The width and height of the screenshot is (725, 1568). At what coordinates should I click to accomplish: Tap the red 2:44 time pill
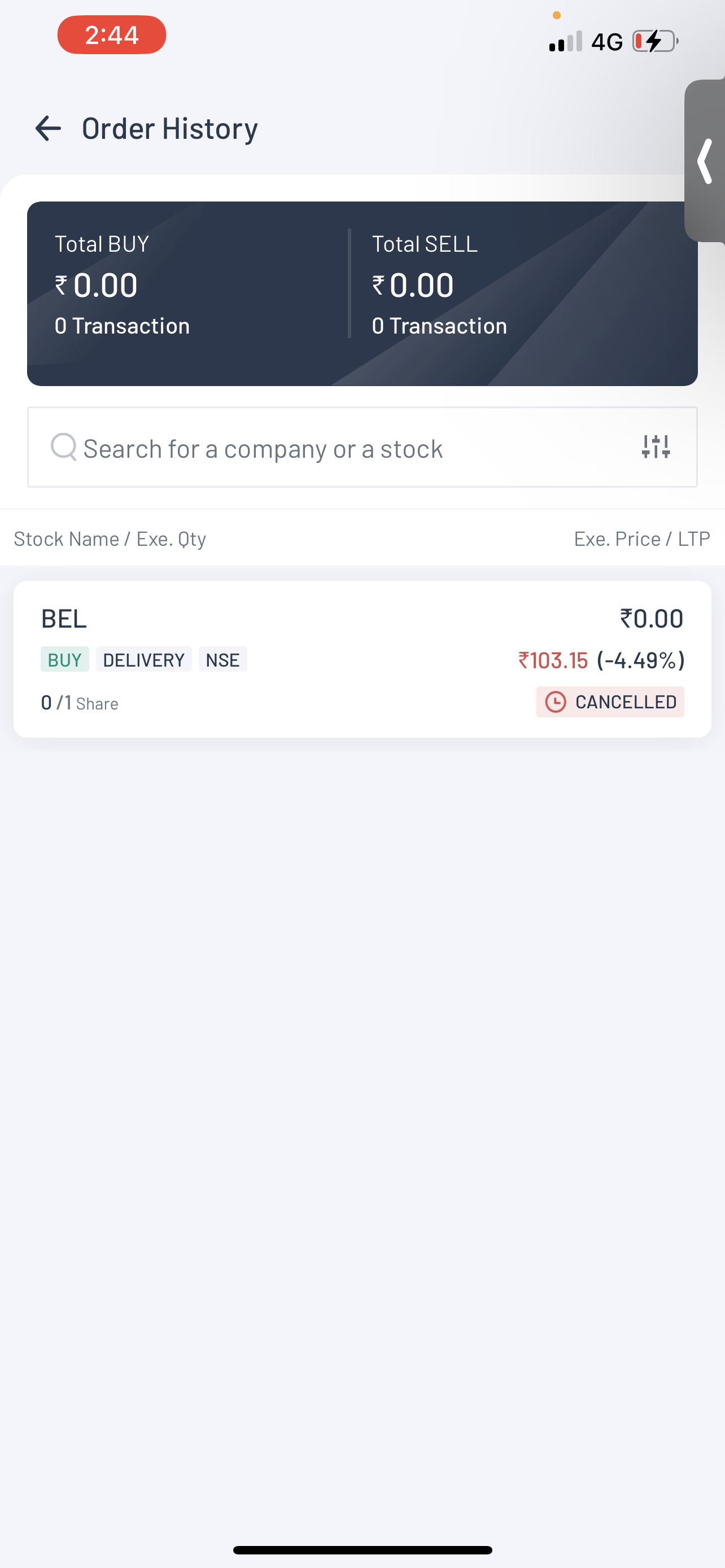pos(111,34)
